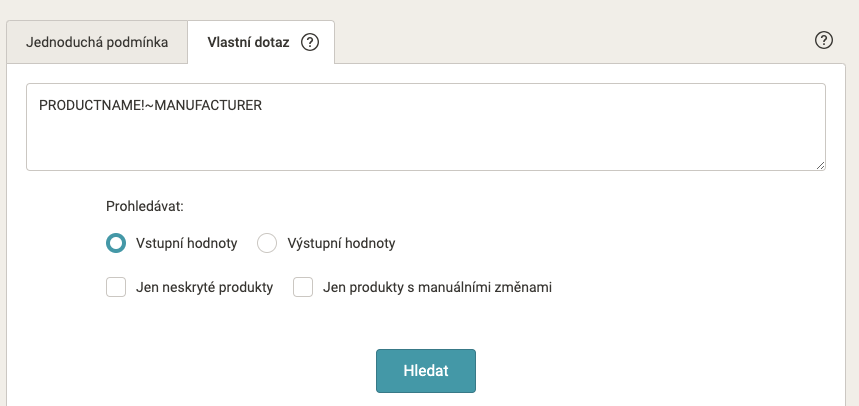
Task: Switch to the Jednoduchá podmínka tab
Action: pyautogui.click(x=97, y=42)
